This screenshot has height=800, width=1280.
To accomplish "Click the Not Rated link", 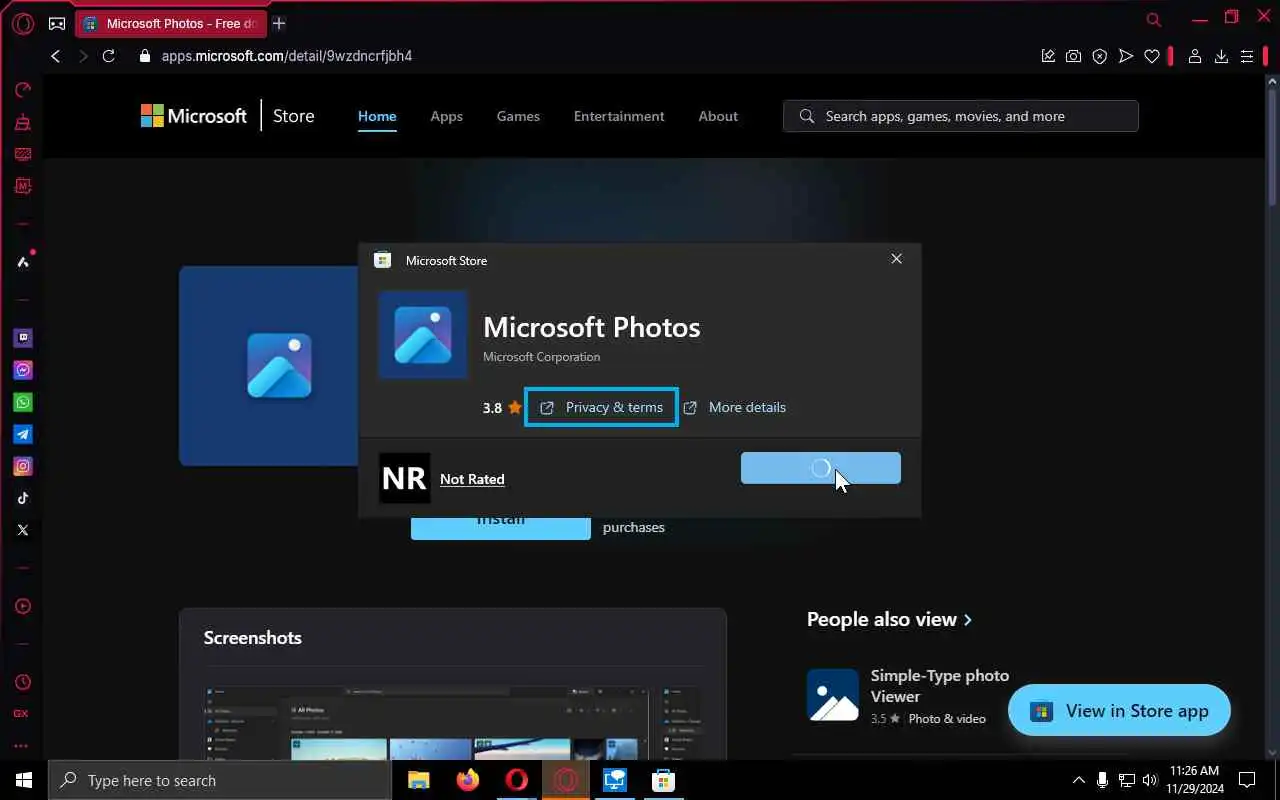I will [x=472, y=479].
